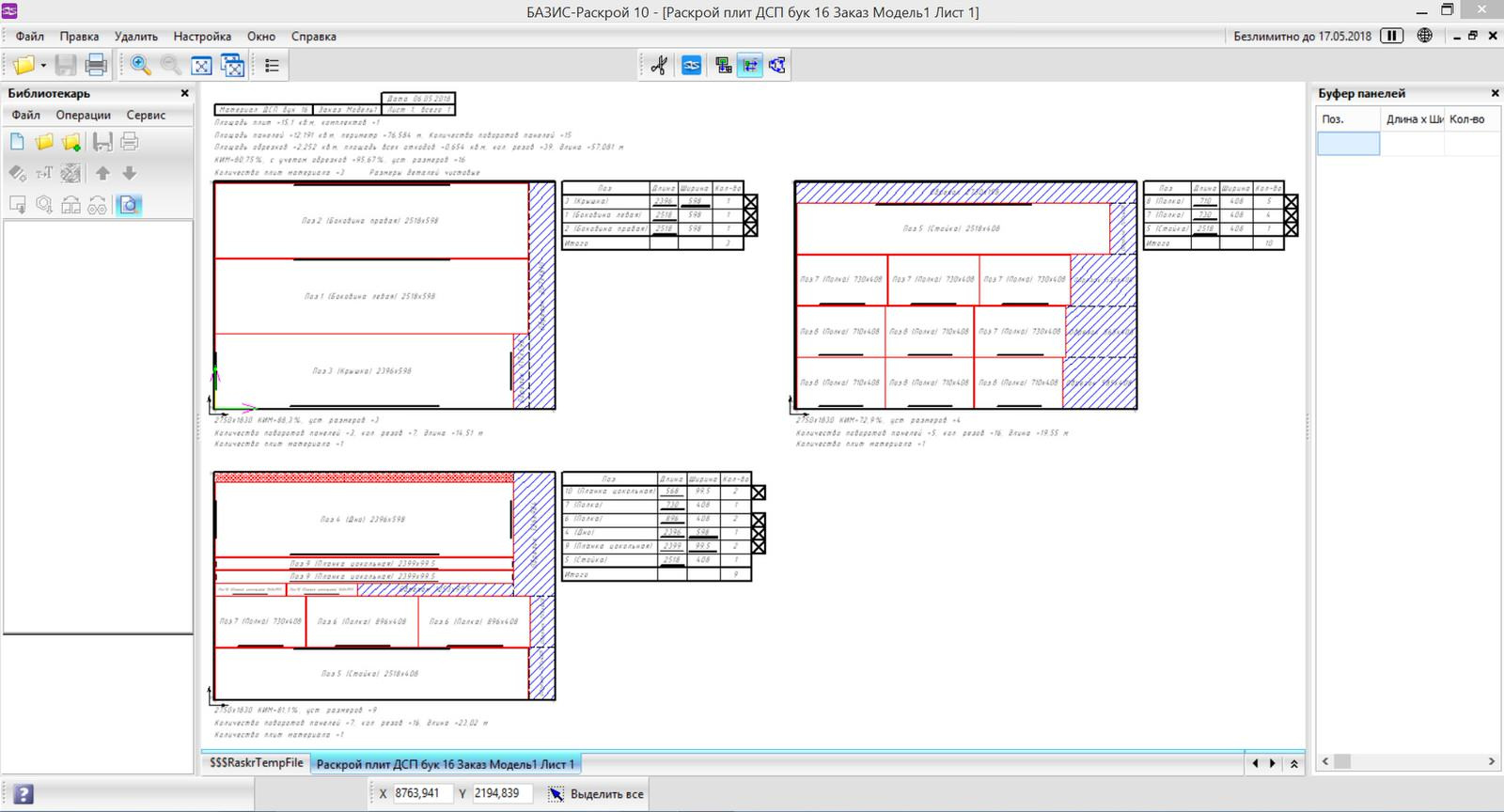This screenshot has width=1504, height=812.
Task: Click the folder with green plus icon
Action: point(71,142)
